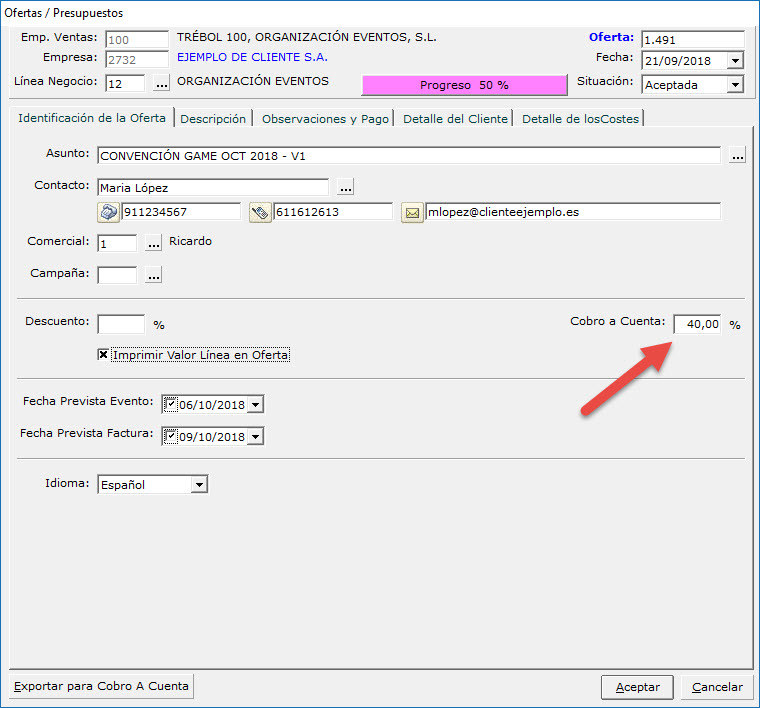Click the Cancelar button
760x708 pixels.
coord(717,687)
